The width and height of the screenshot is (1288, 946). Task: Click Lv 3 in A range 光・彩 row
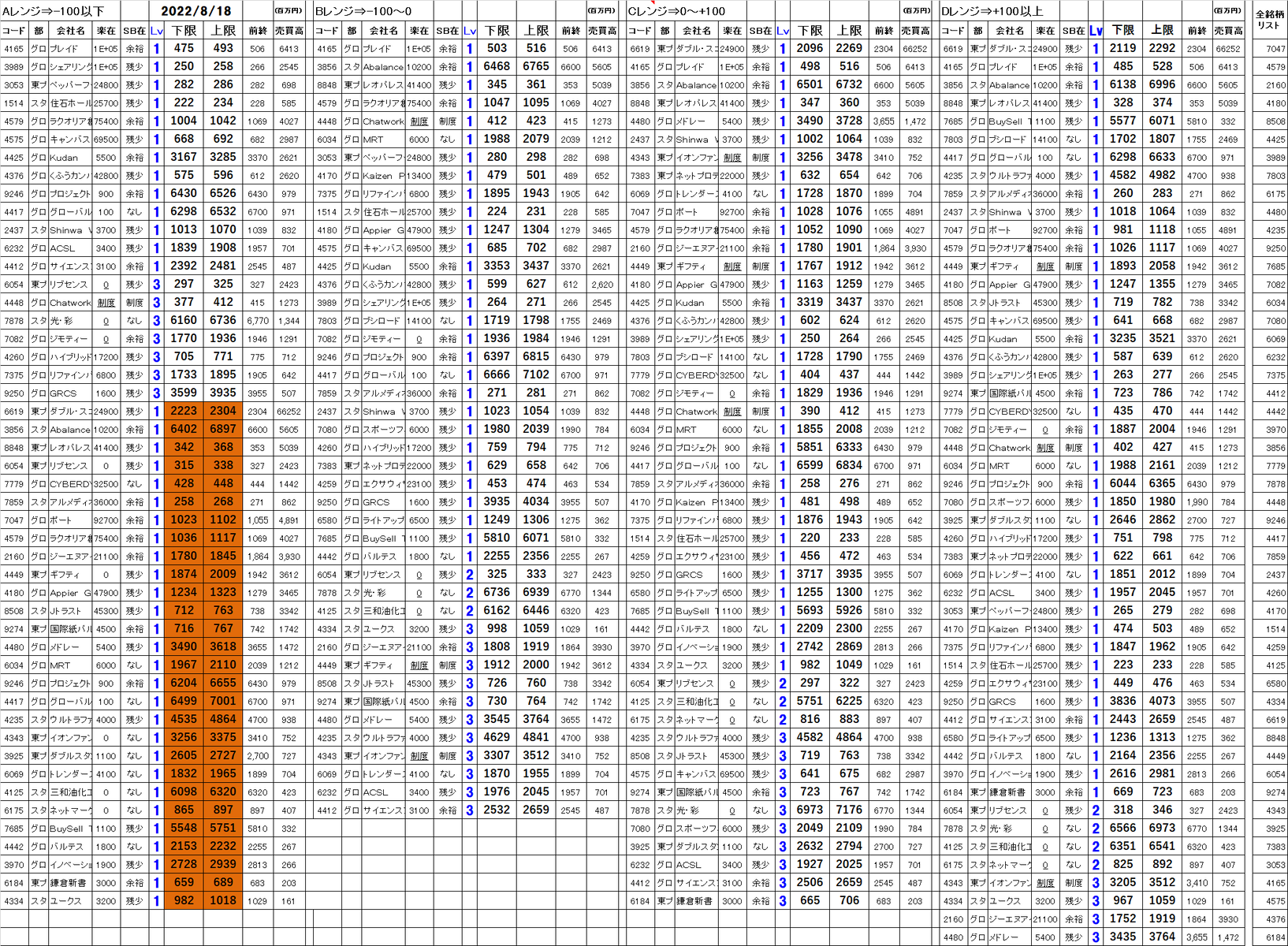156,321
